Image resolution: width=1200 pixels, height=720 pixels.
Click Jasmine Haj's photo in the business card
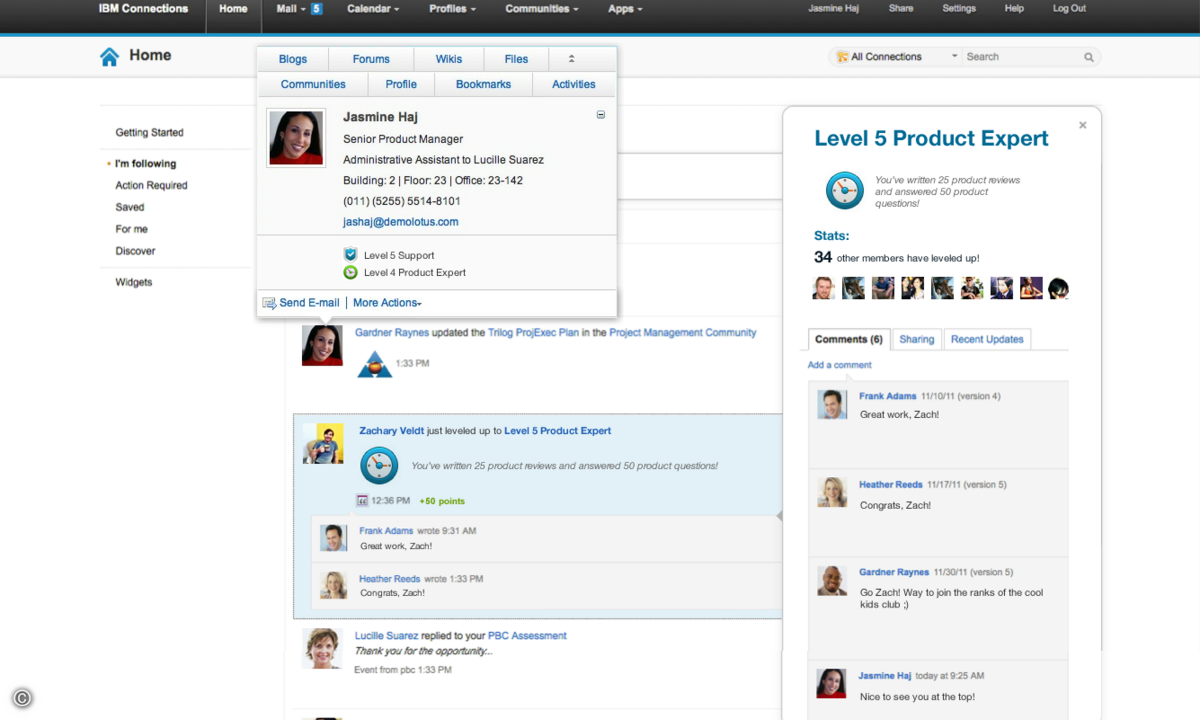(x=296, y=137)
